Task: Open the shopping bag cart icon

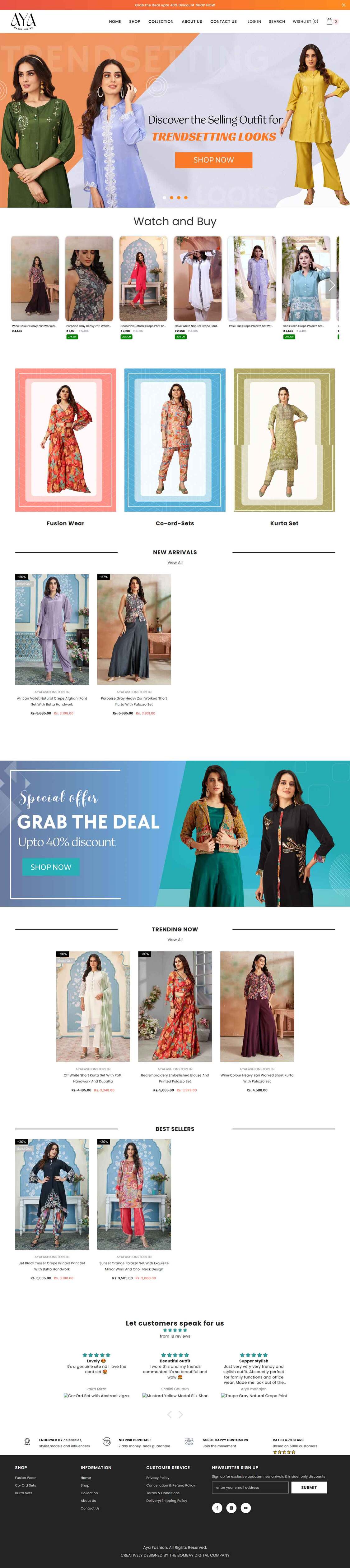Action: click(x=329, y=21)
